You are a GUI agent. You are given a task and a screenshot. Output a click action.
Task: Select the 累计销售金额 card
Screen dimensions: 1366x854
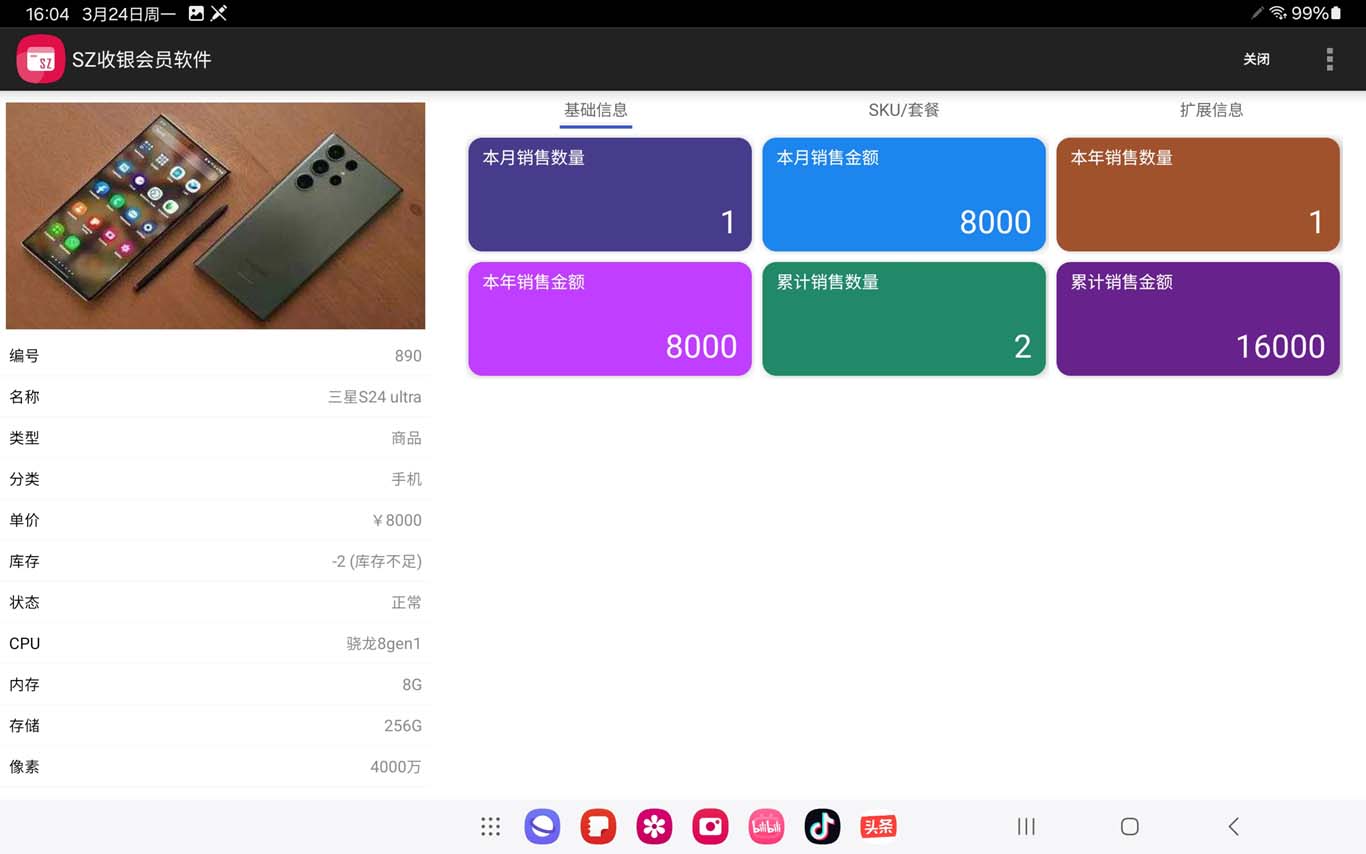coord(1198,319)
